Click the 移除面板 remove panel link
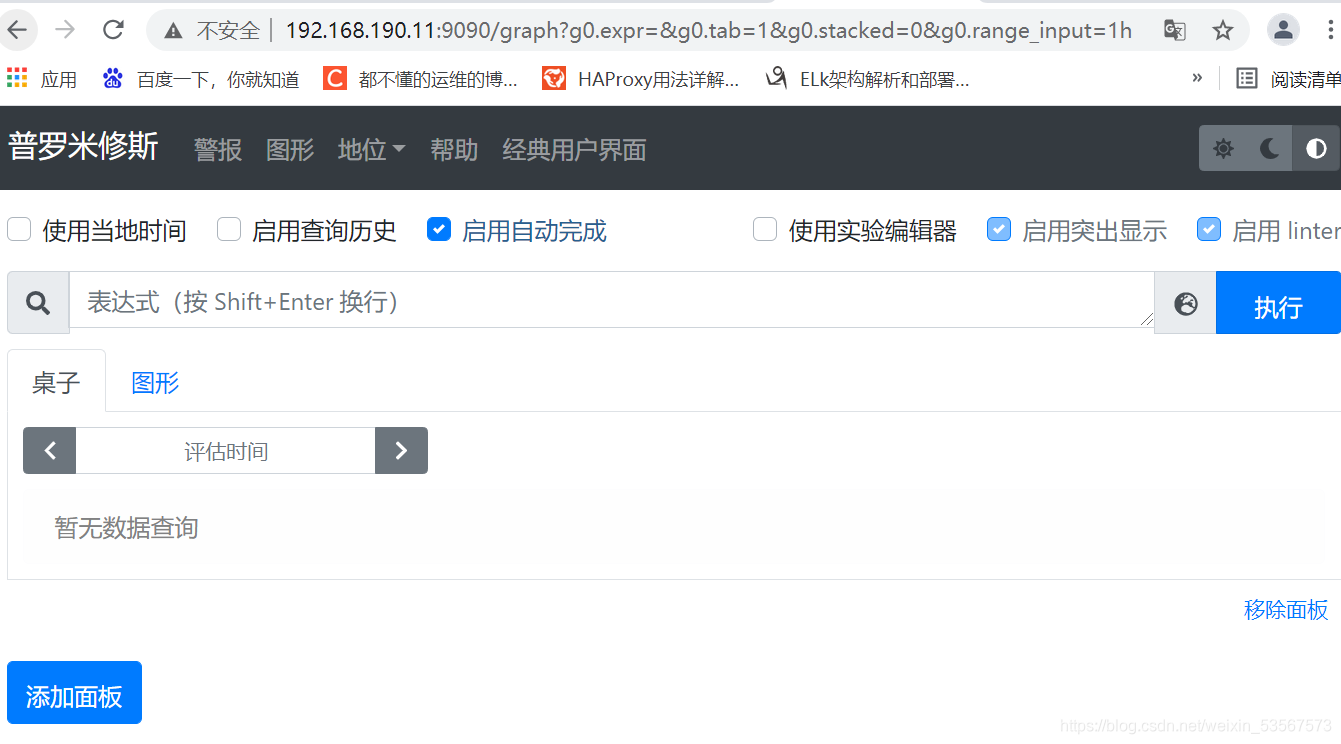 tap(1286, 609)
